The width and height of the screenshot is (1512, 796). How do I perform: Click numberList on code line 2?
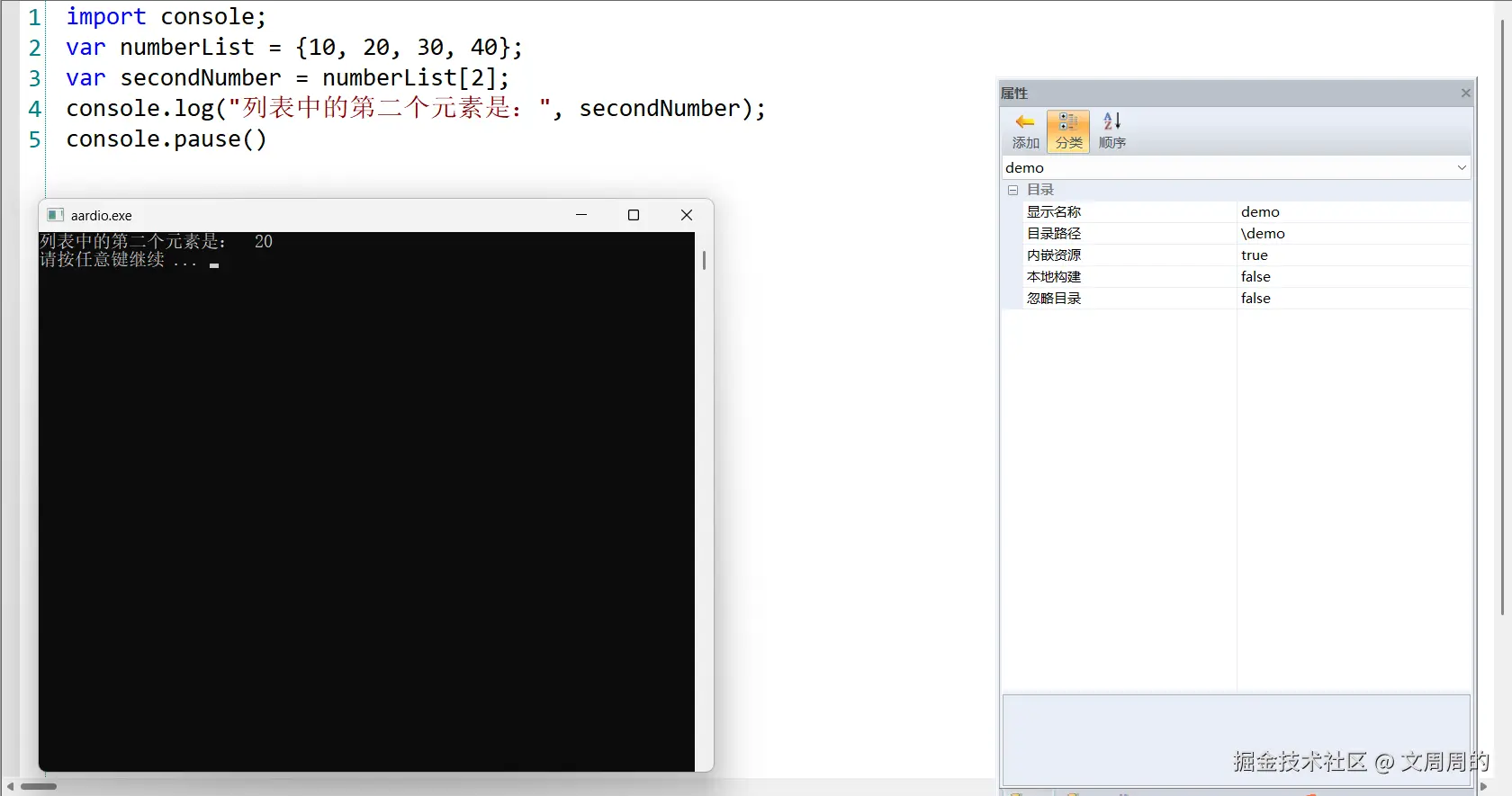point(187,48)
